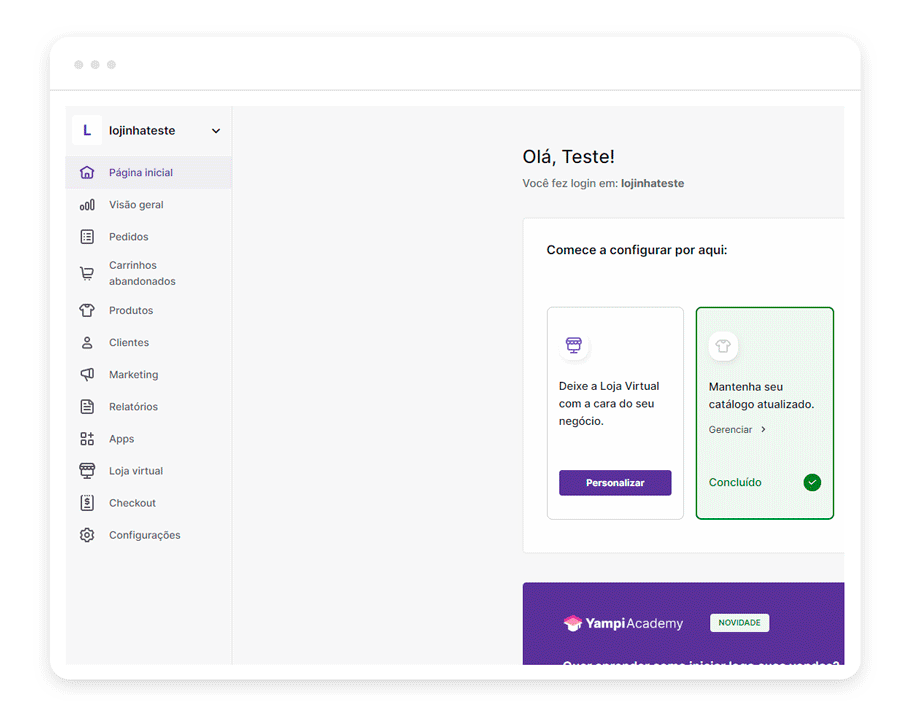
Task: Click the list icon next to Pedidos
Action: (x=87, y=237)
